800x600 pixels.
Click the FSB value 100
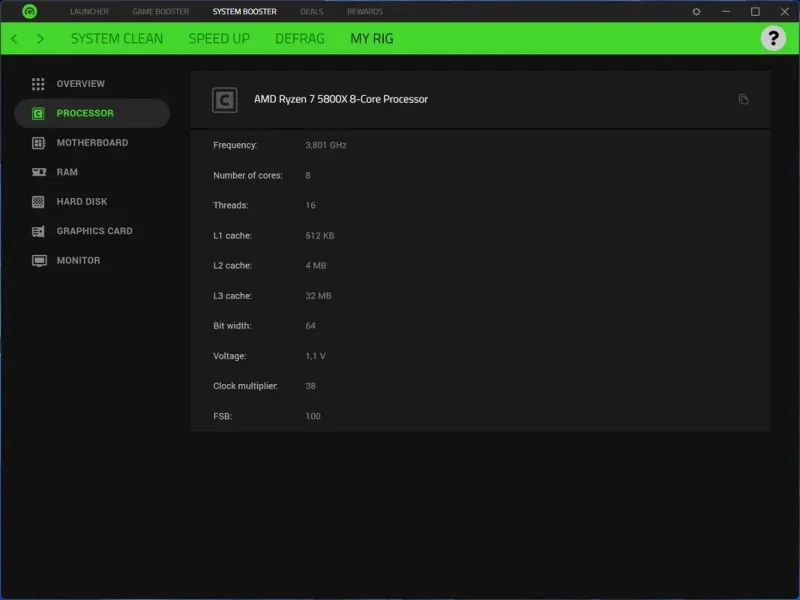pyautogui.click(x=313, y=416)
